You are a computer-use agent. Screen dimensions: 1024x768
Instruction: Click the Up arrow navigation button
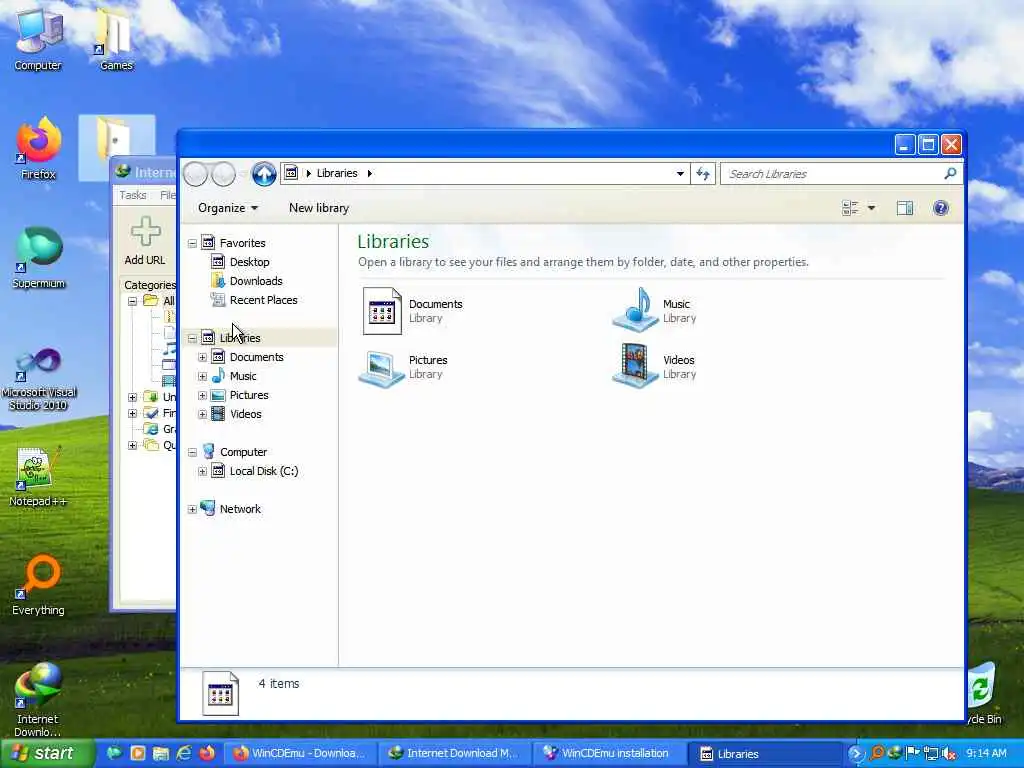[x=264, y=174]
